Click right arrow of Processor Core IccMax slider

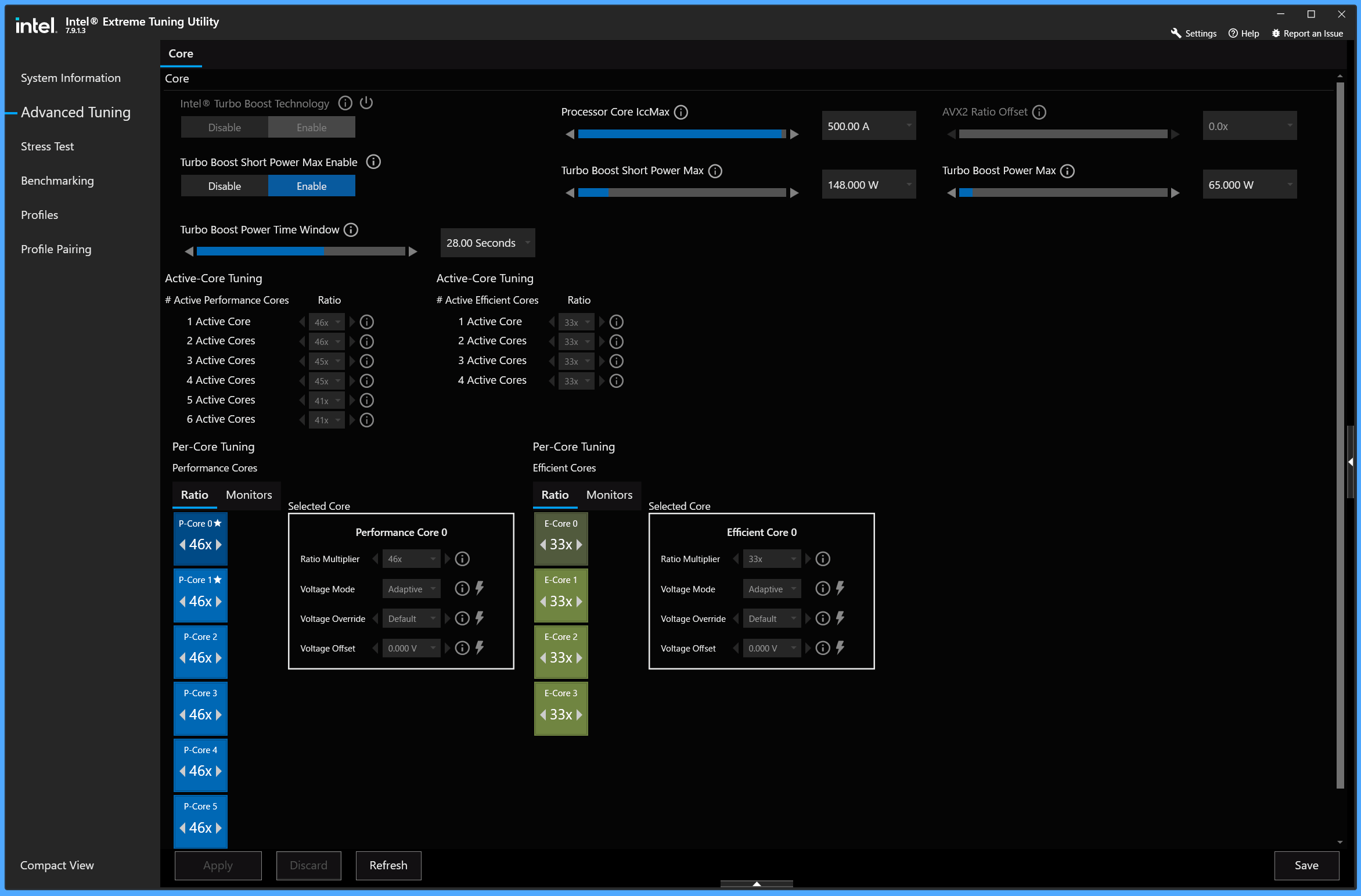(794, 134)
